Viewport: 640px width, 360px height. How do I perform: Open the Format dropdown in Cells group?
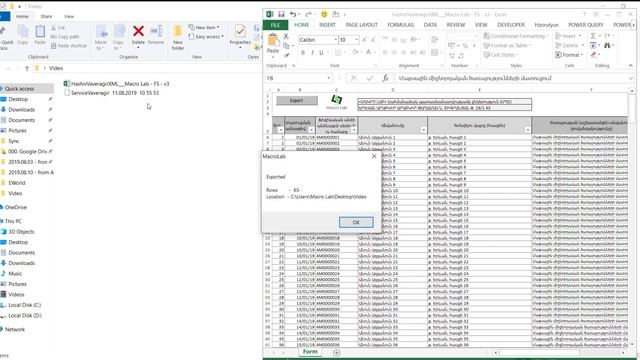(x=568, y=55)
